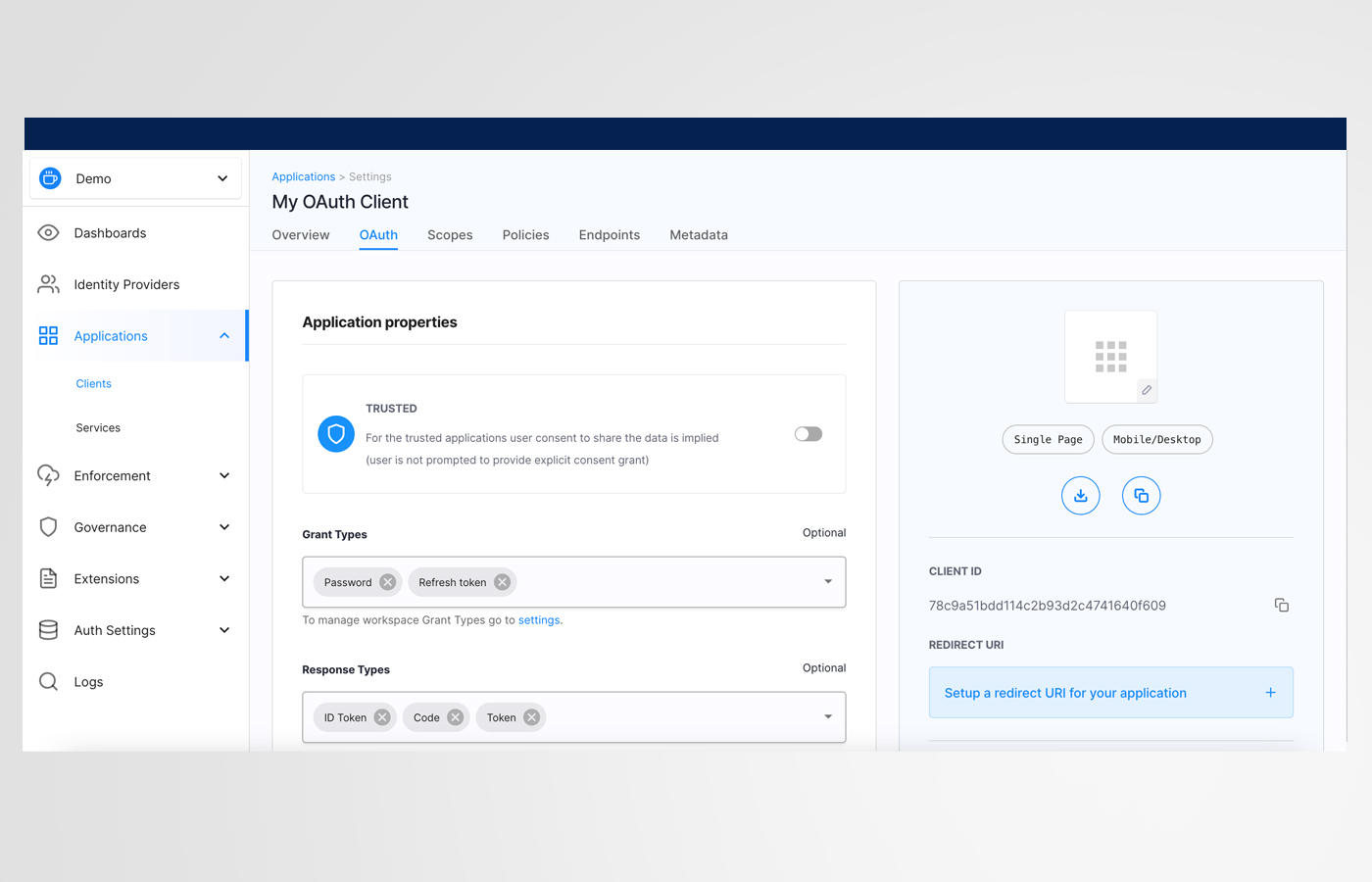Copy the application using the duplicate icon
This screenshot has width=1372, height=882.
click(1141, 495)
